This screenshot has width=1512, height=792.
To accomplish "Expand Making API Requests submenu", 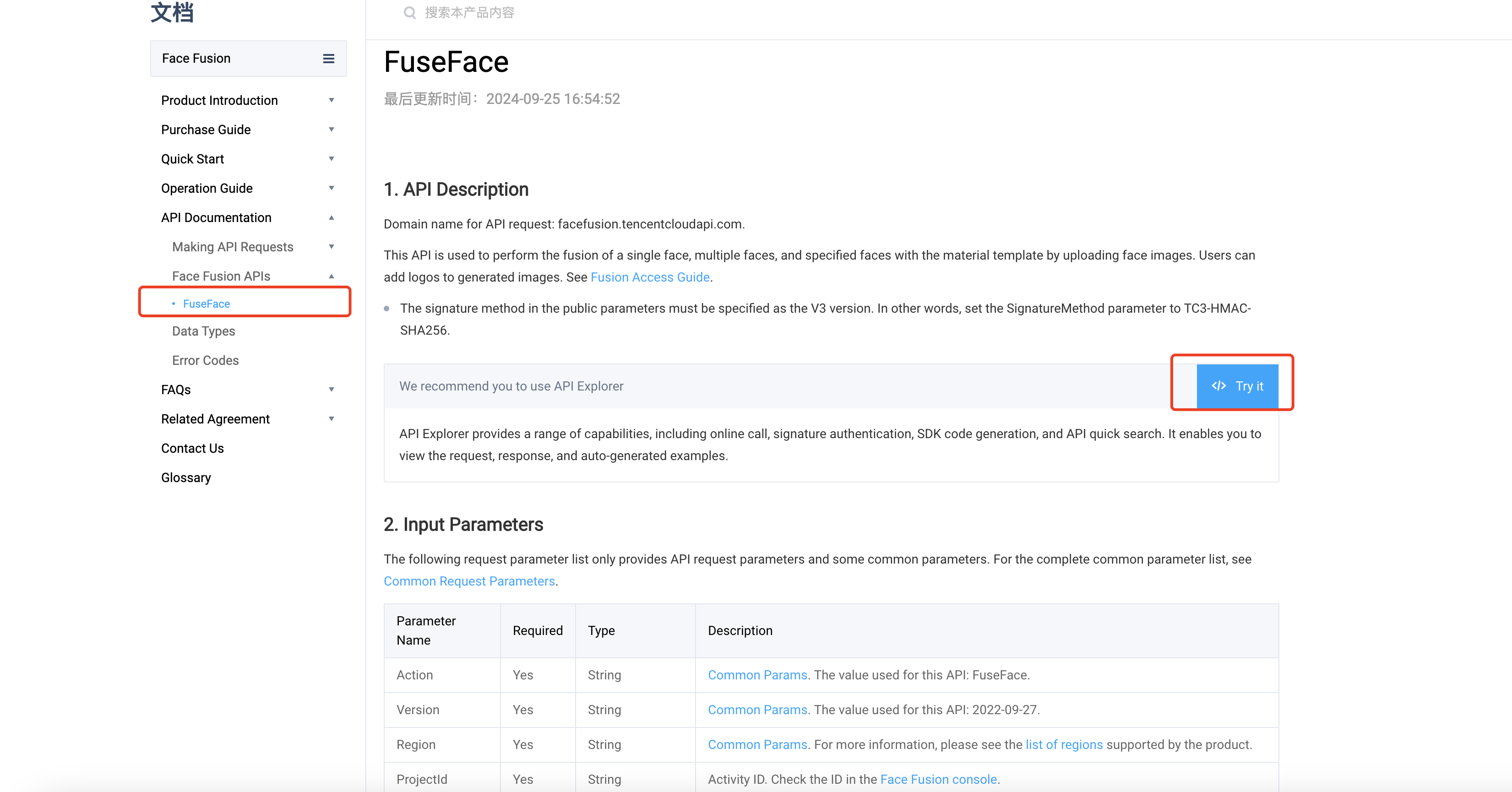I will 331,247.
